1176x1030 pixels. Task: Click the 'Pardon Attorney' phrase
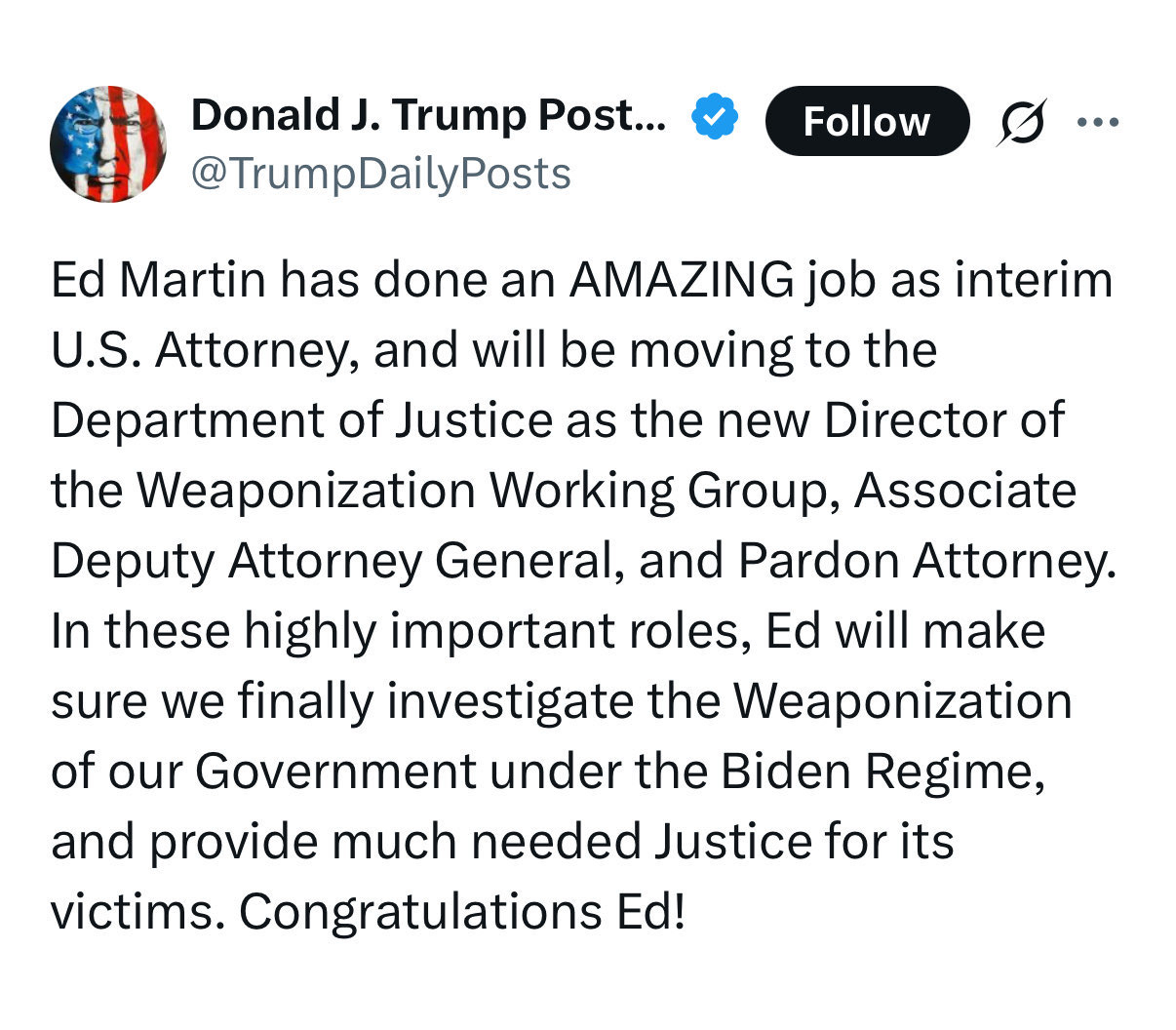click(925, 561)
